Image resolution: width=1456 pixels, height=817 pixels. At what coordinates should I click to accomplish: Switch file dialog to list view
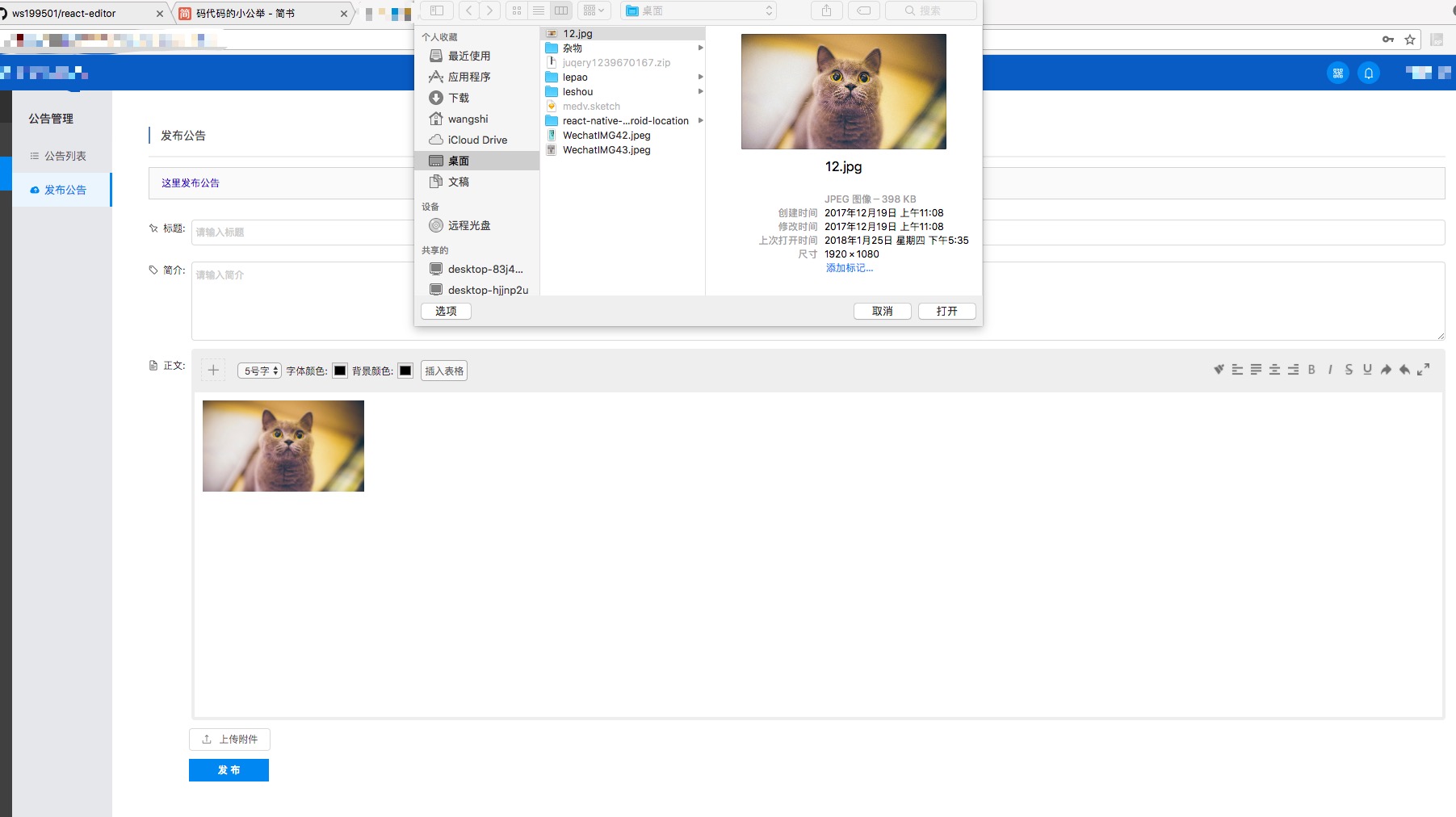539,10
